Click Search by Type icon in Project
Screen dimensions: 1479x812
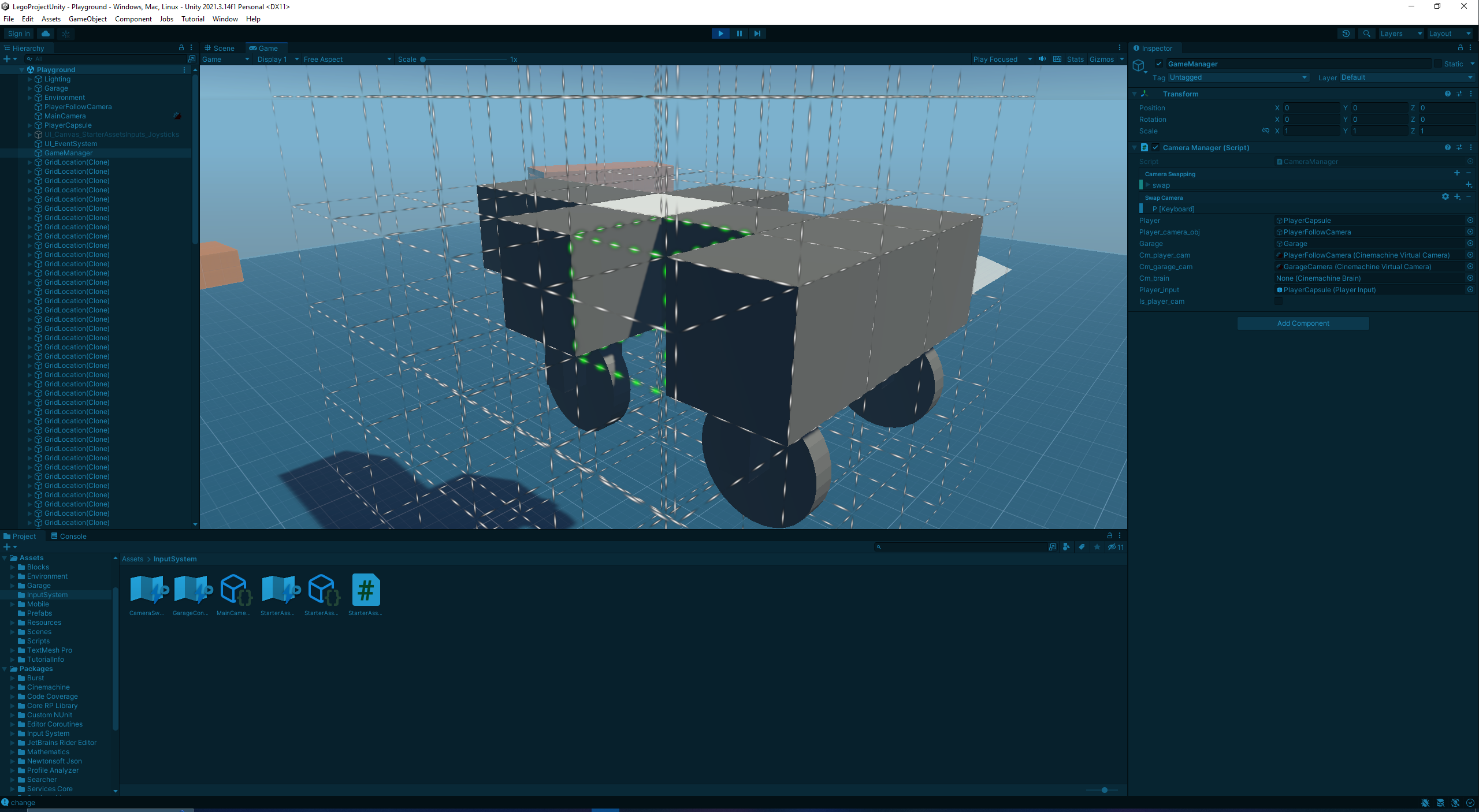(1066, 547)
